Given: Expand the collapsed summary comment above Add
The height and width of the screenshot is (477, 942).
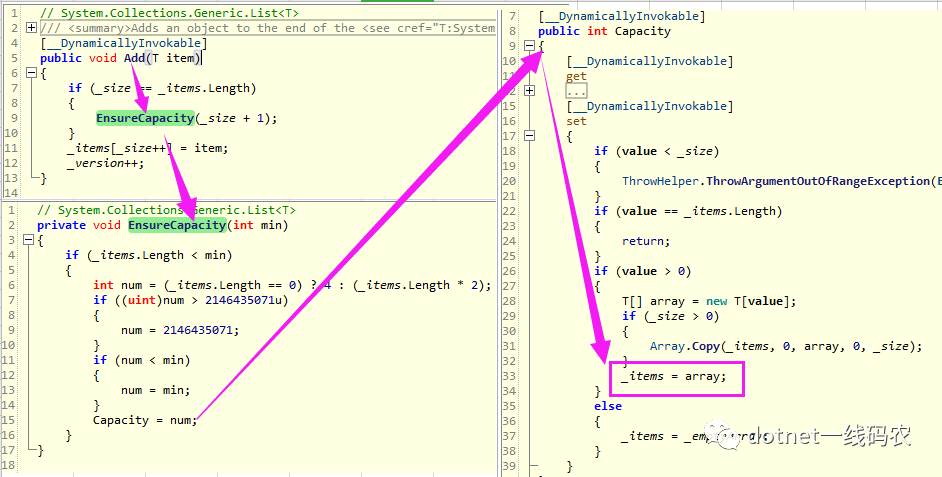Looking at the screenshot, I should pos(31,28).
